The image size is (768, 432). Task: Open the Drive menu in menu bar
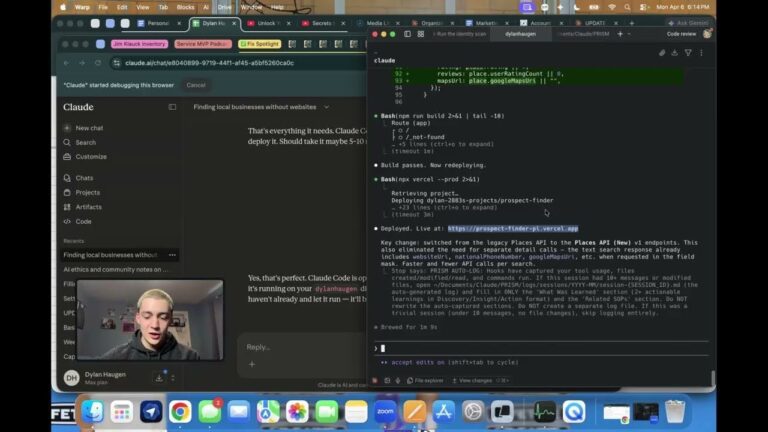[x=224, y=7]
